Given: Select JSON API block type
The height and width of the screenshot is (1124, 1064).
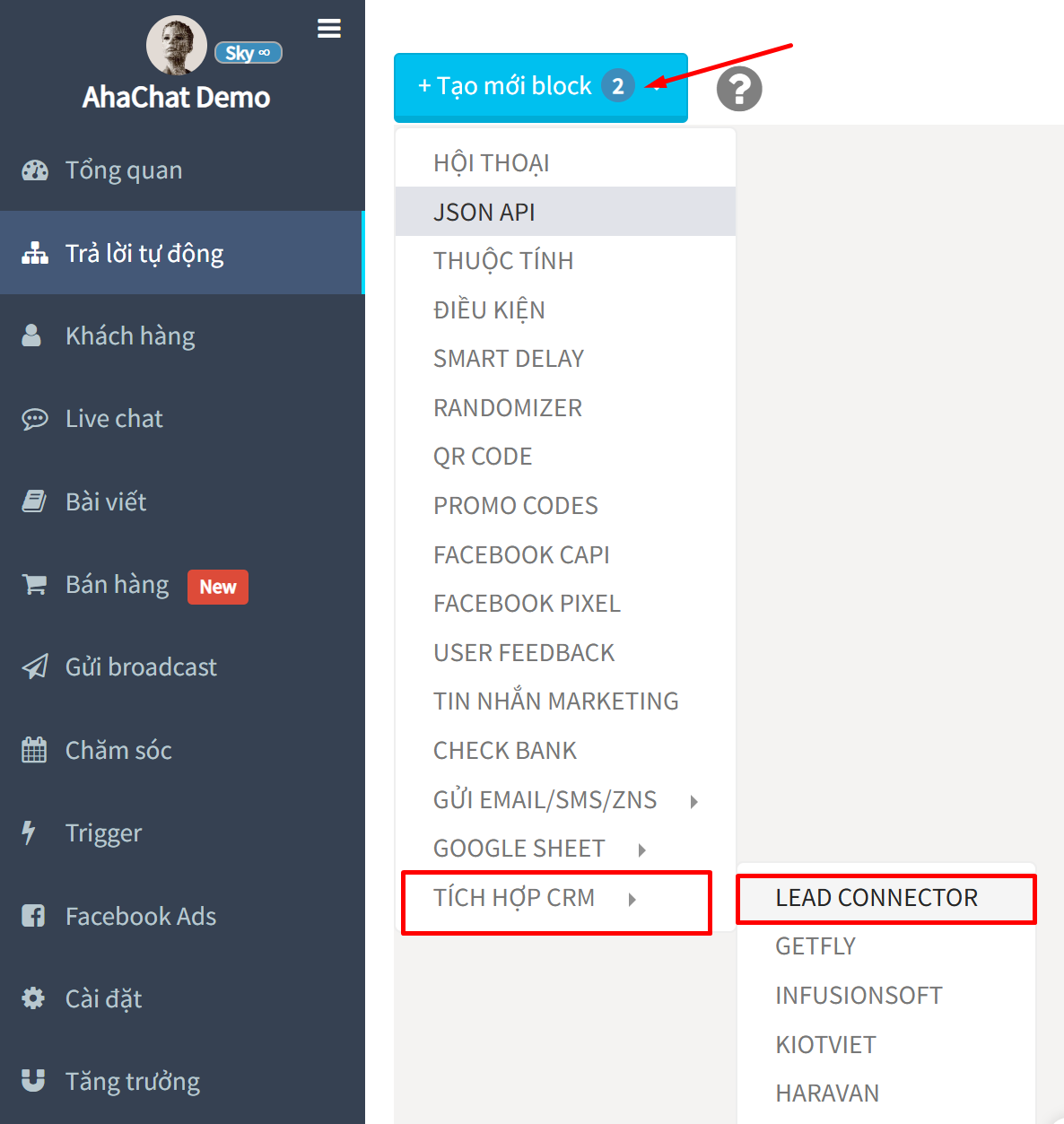Looking at the screenshot, I should (565, 212).
